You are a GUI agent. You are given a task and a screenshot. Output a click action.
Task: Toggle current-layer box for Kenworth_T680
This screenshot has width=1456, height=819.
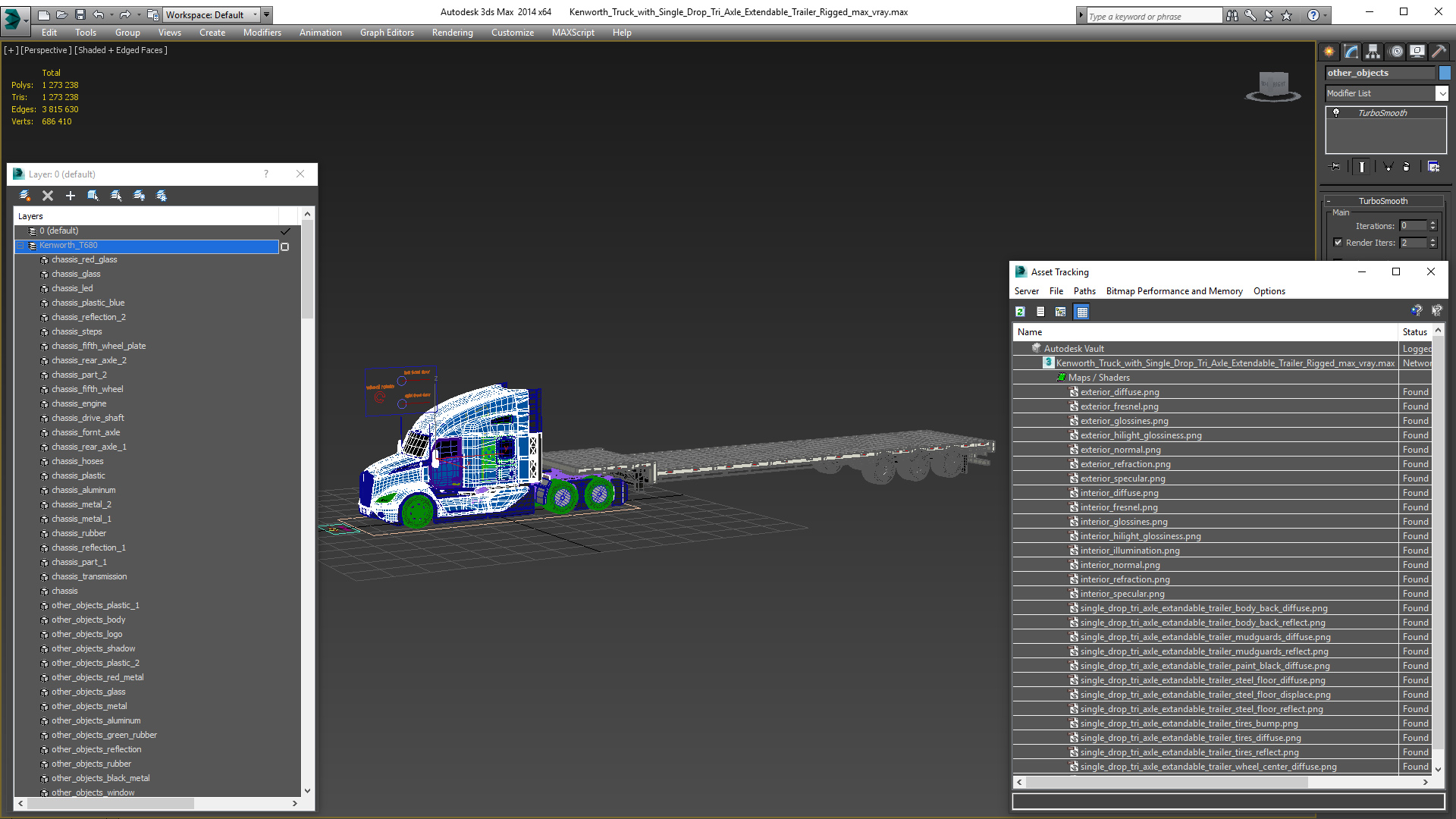285,246
